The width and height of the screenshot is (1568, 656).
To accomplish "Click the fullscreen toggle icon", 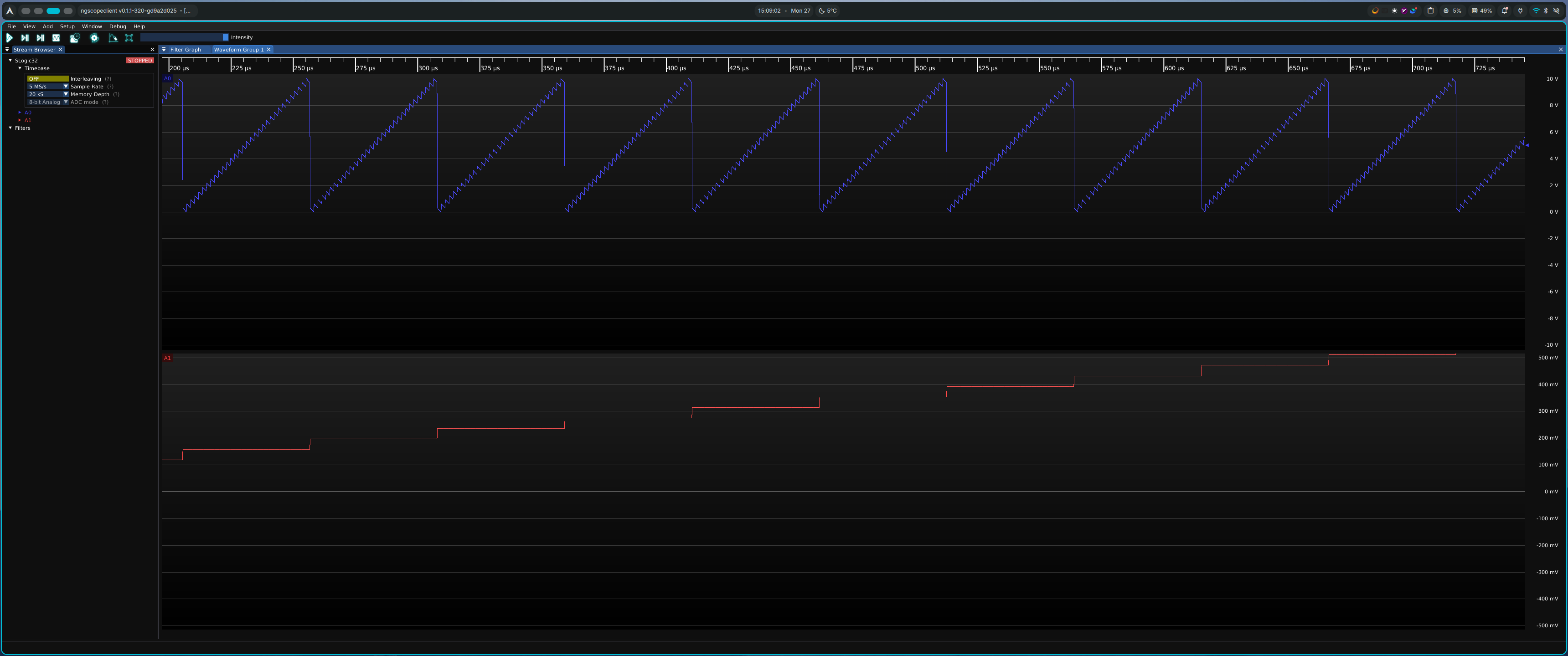I will (x=129, y=38).
